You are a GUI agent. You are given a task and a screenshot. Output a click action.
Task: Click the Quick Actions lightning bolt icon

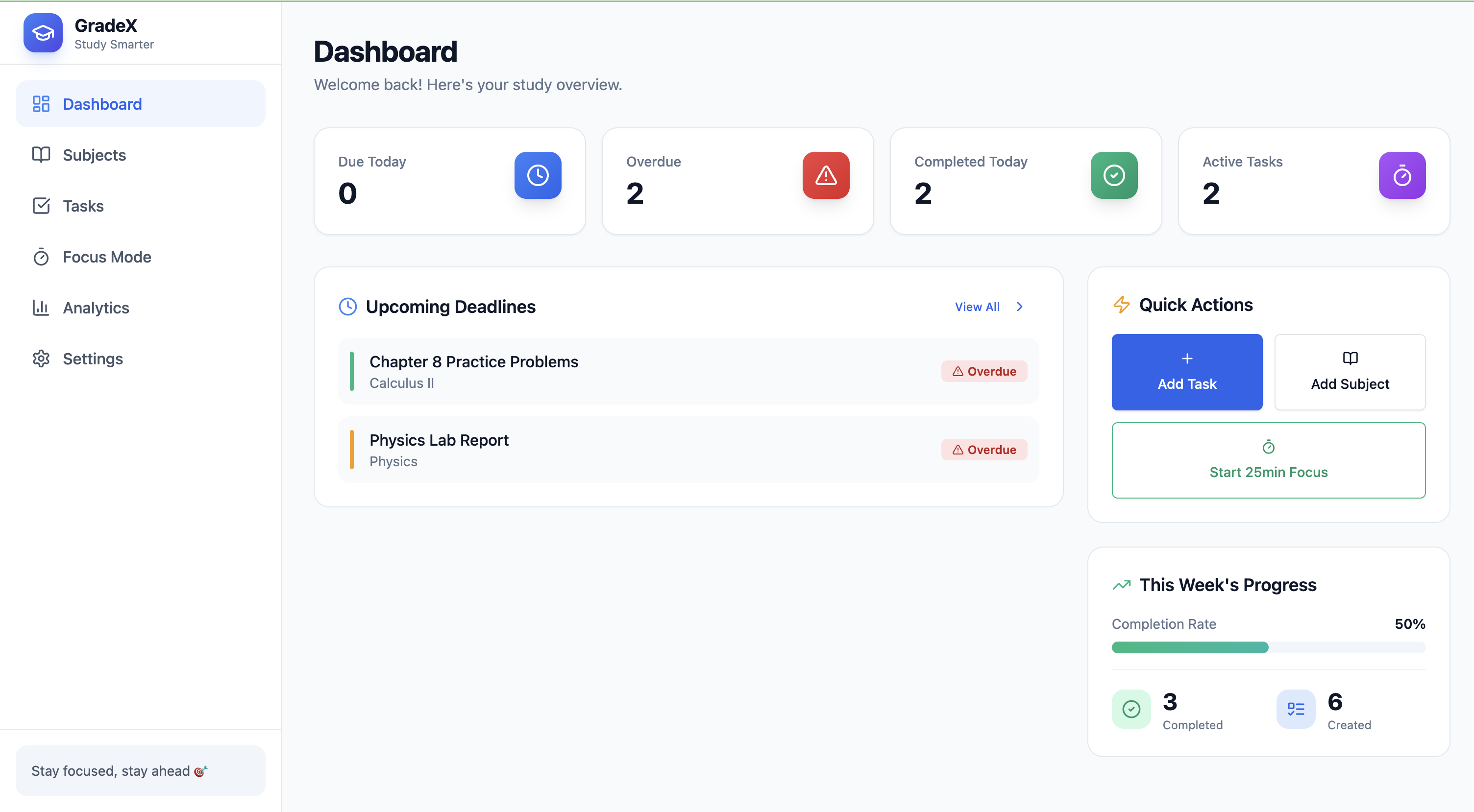pos(1121,305)
